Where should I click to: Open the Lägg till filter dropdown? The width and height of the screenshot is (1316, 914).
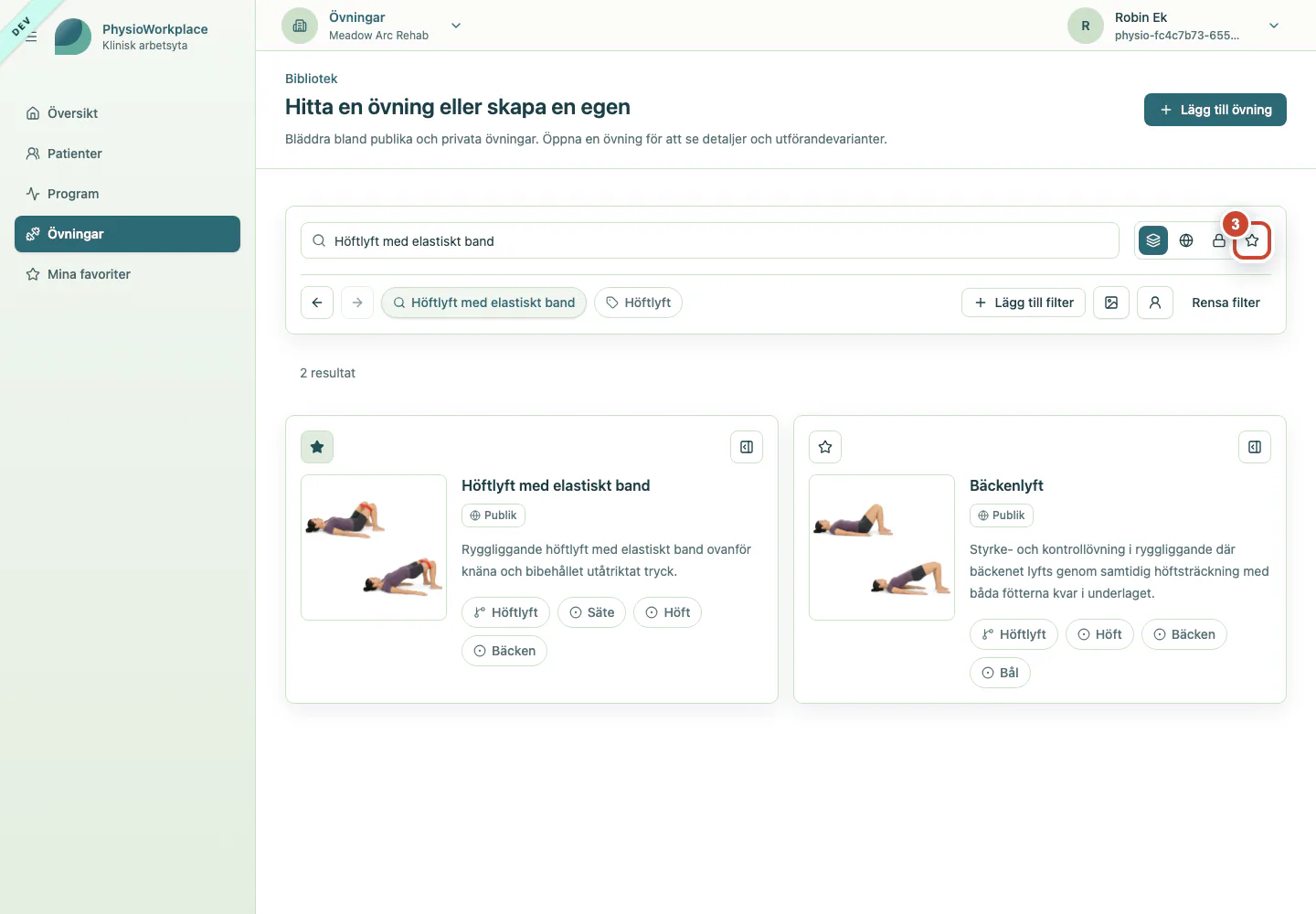click(x=1024, y=303)
